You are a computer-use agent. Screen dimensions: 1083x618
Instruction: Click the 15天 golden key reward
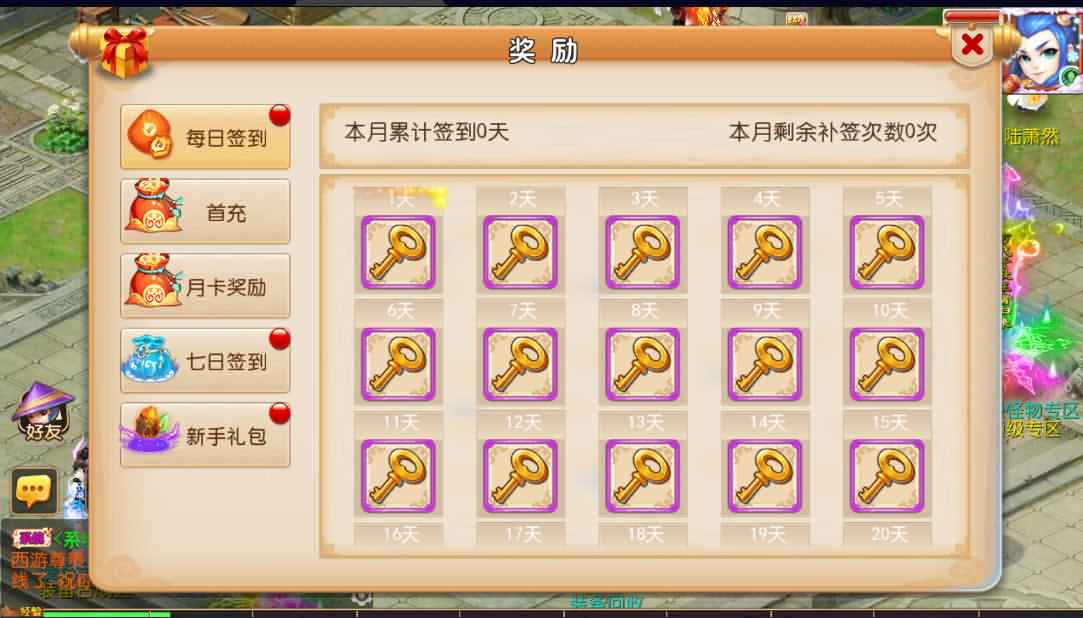click(887, 476)
